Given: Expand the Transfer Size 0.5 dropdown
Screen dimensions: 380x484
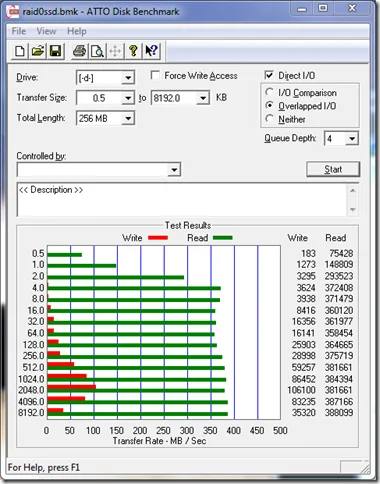Looking at the screenshot, I should point(128,98).
